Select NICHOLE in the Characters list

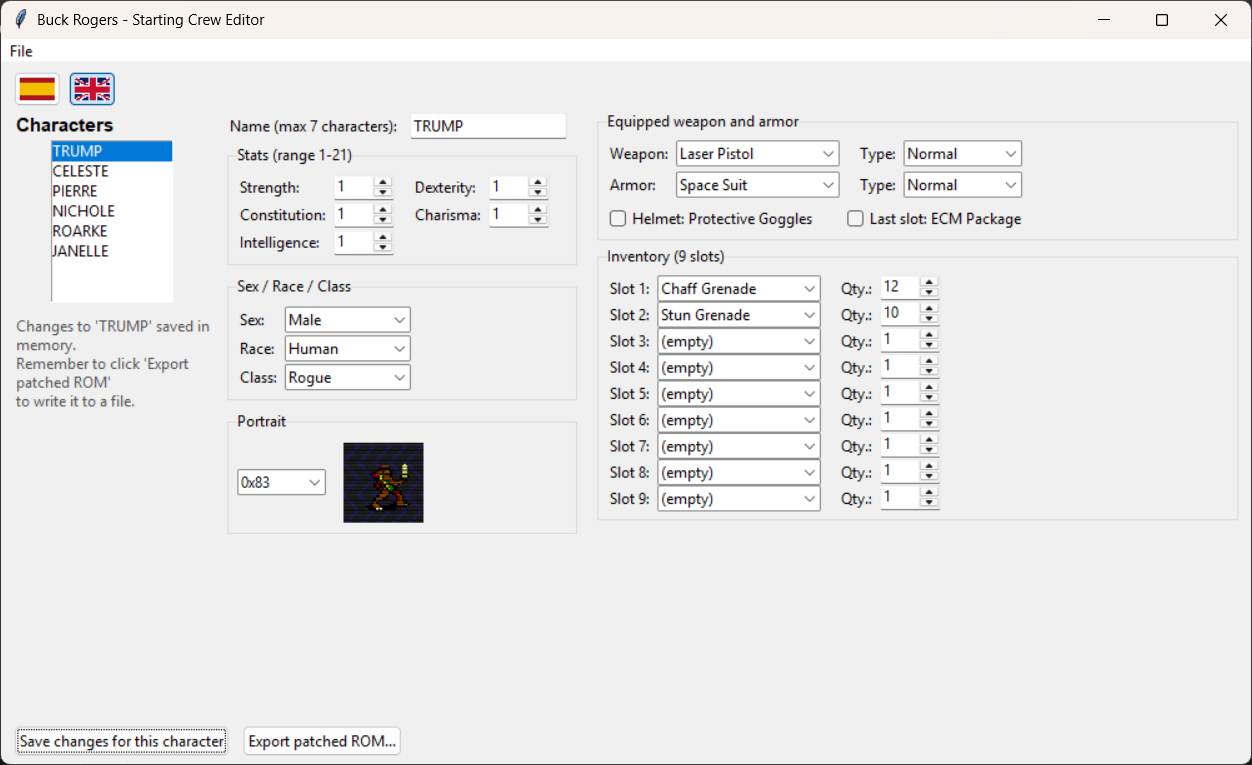click(112, 211)
